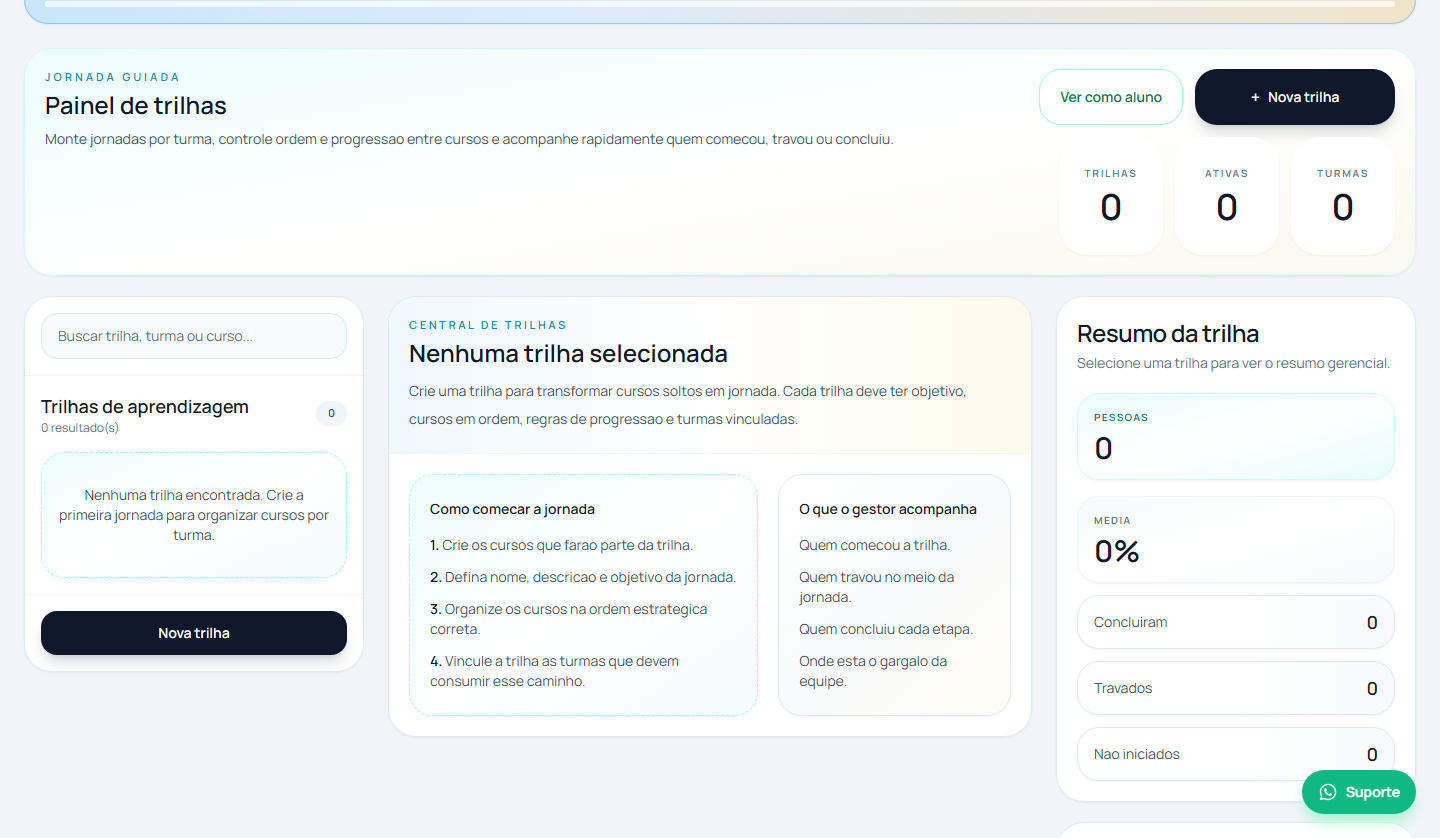The width and height of the screenshot is (1440, 838).
Task: Click the Trilhas stat card
Action: click(1111, 196)
